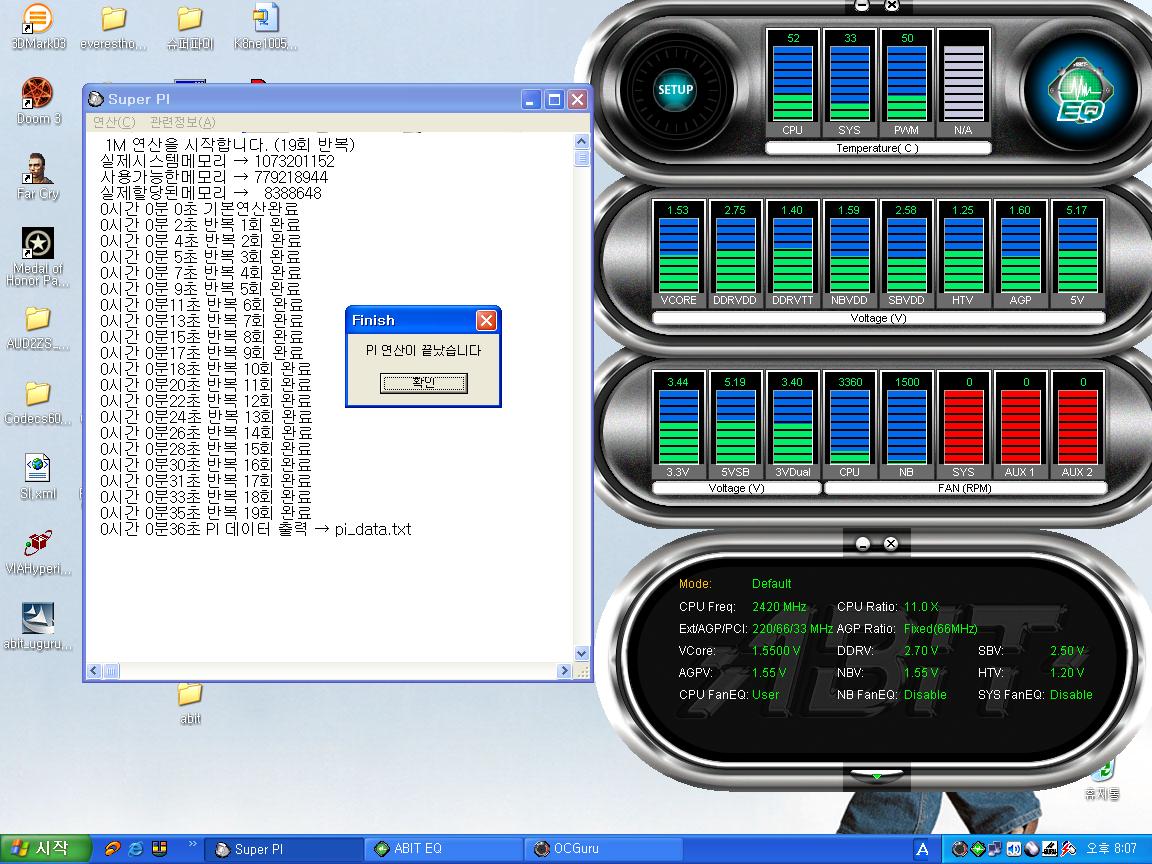Click the CPU fan gauge showing 3360
This screenshot has height=864, width=1152.
pyautogui.click(x=849, y=425)
